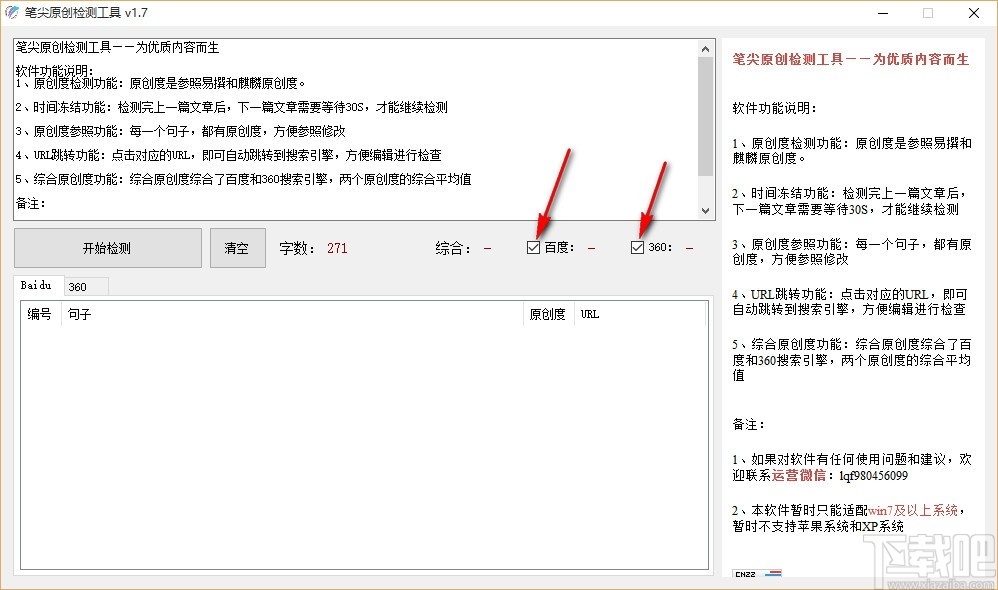Switch to the 360 results tab
The height and width of the screenshot is (590, 998).
click(78, 287)
